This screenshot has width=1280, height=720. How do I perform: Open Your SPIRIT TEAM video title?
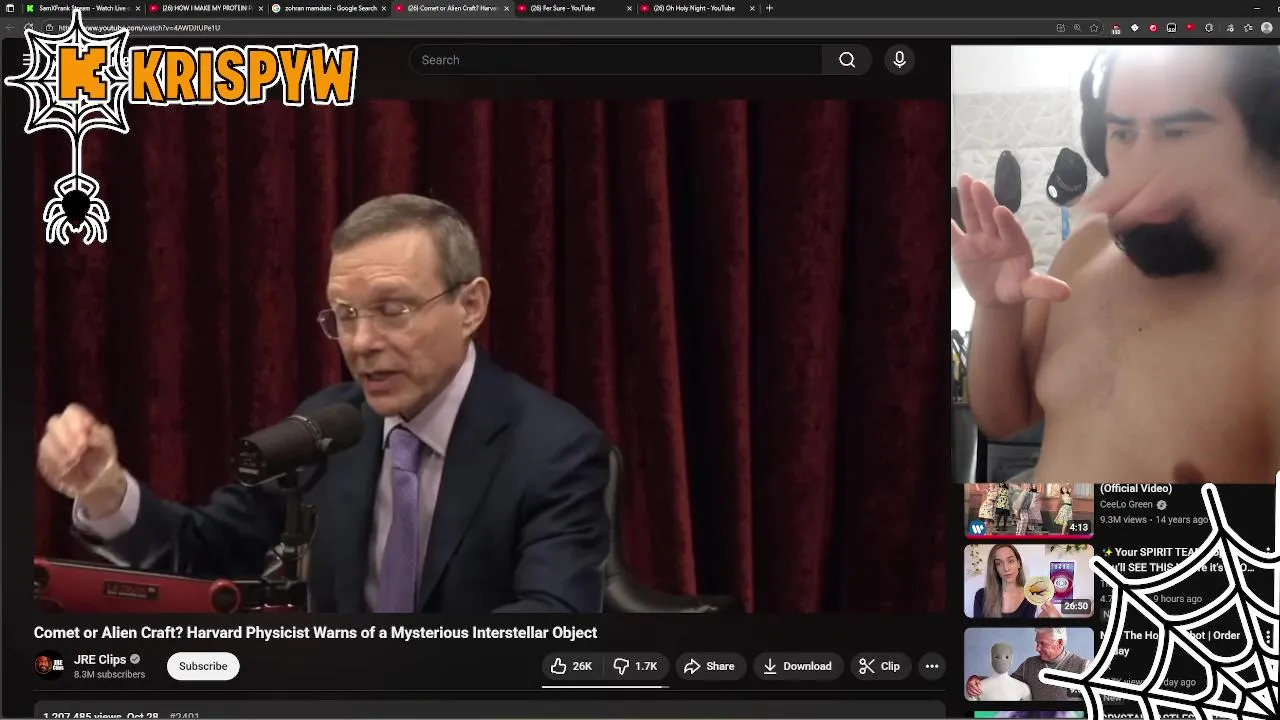coord(1178,559)
